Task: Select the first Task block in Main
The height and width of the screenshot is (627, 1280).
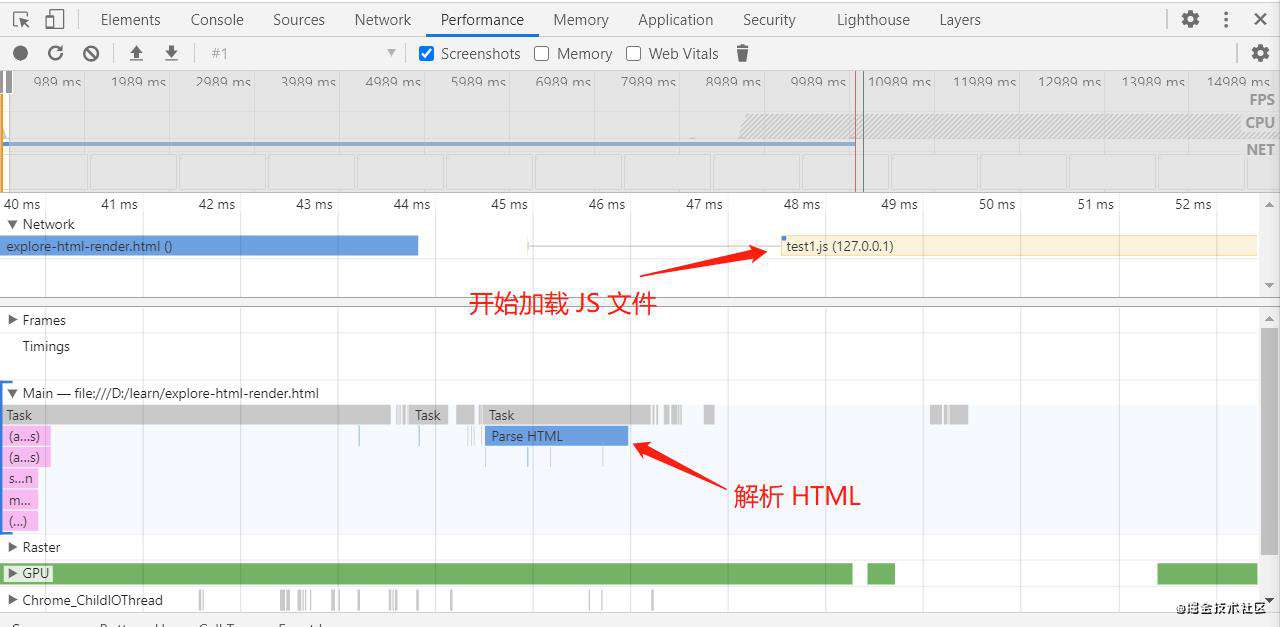Action: coord(195,415)
